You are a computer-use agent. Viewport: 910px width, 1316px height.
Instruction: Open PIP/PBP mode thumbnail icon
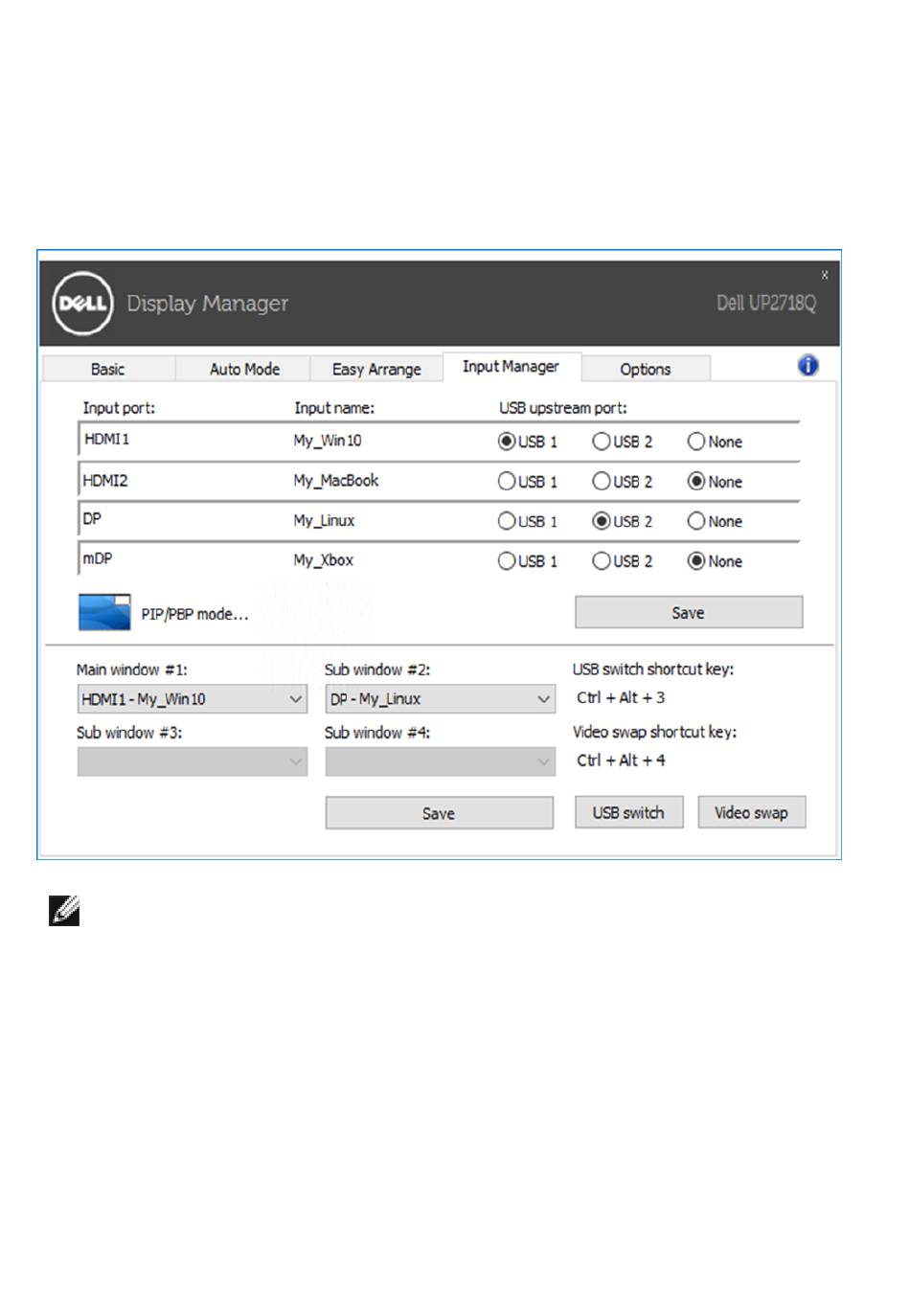coord(104,613)
